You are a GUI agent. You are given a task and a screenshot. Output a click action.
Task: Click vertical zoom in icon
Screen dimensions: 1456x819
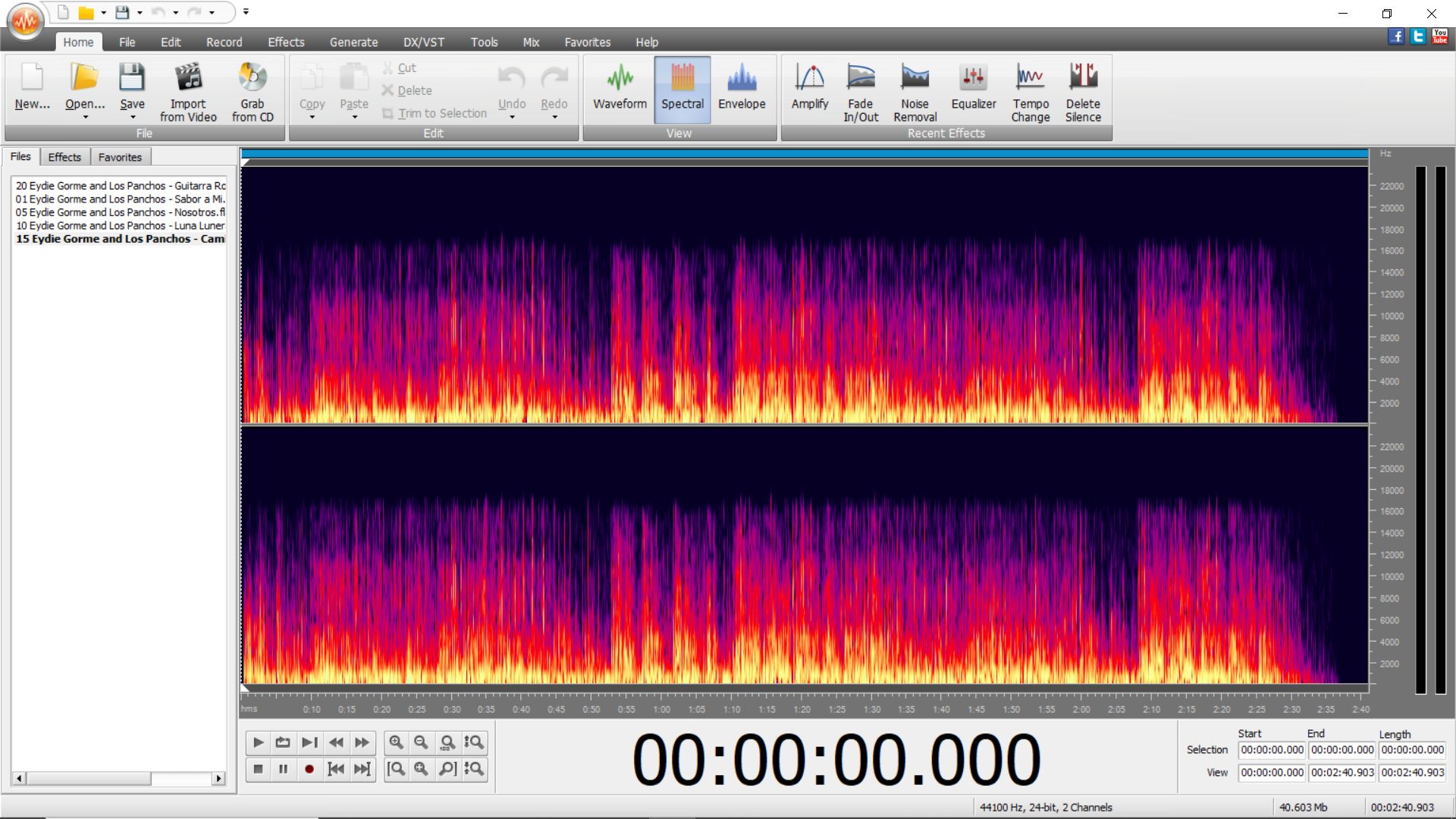474,742
